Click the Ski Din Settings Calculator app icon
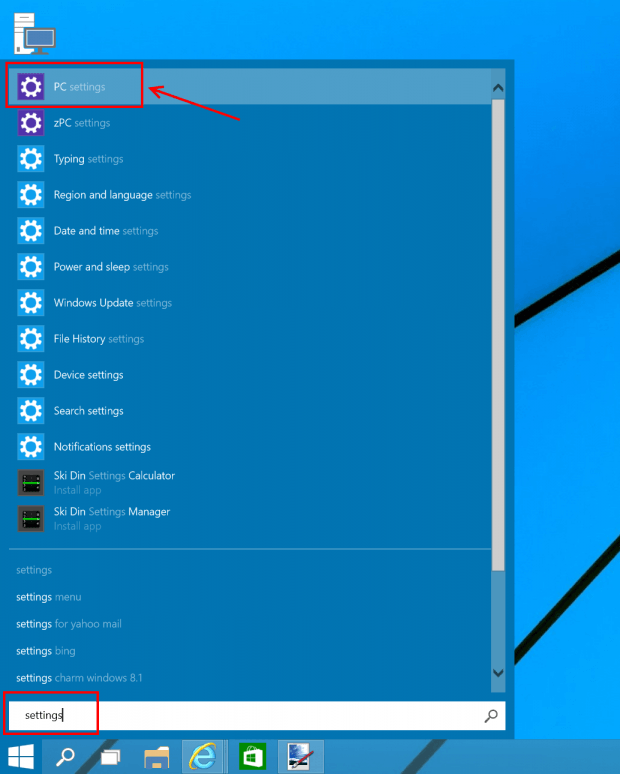The width and height of the screenshot is (620, 774). tap(31, 483)
